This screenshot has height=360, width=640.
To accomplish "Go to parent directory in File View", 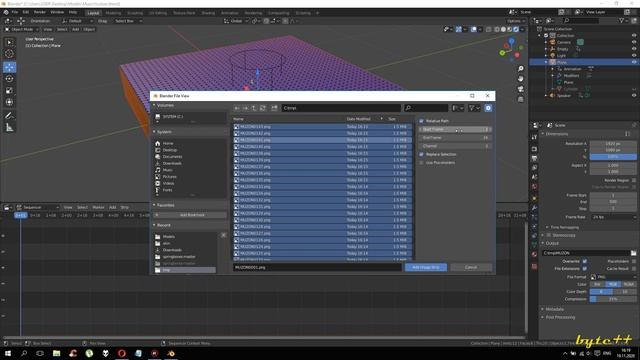I will click(x=254, y=108).
